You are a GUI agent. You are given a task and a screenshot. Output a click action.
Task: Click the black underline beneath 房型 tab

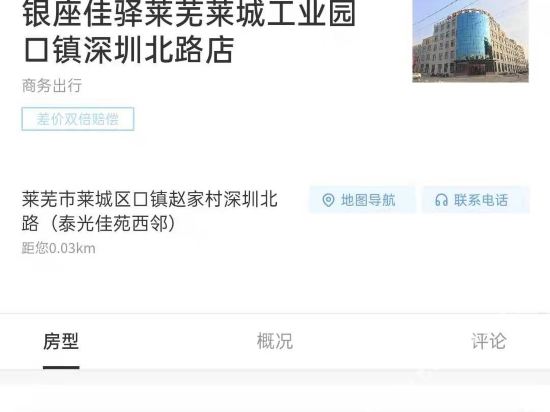[61, 367]
